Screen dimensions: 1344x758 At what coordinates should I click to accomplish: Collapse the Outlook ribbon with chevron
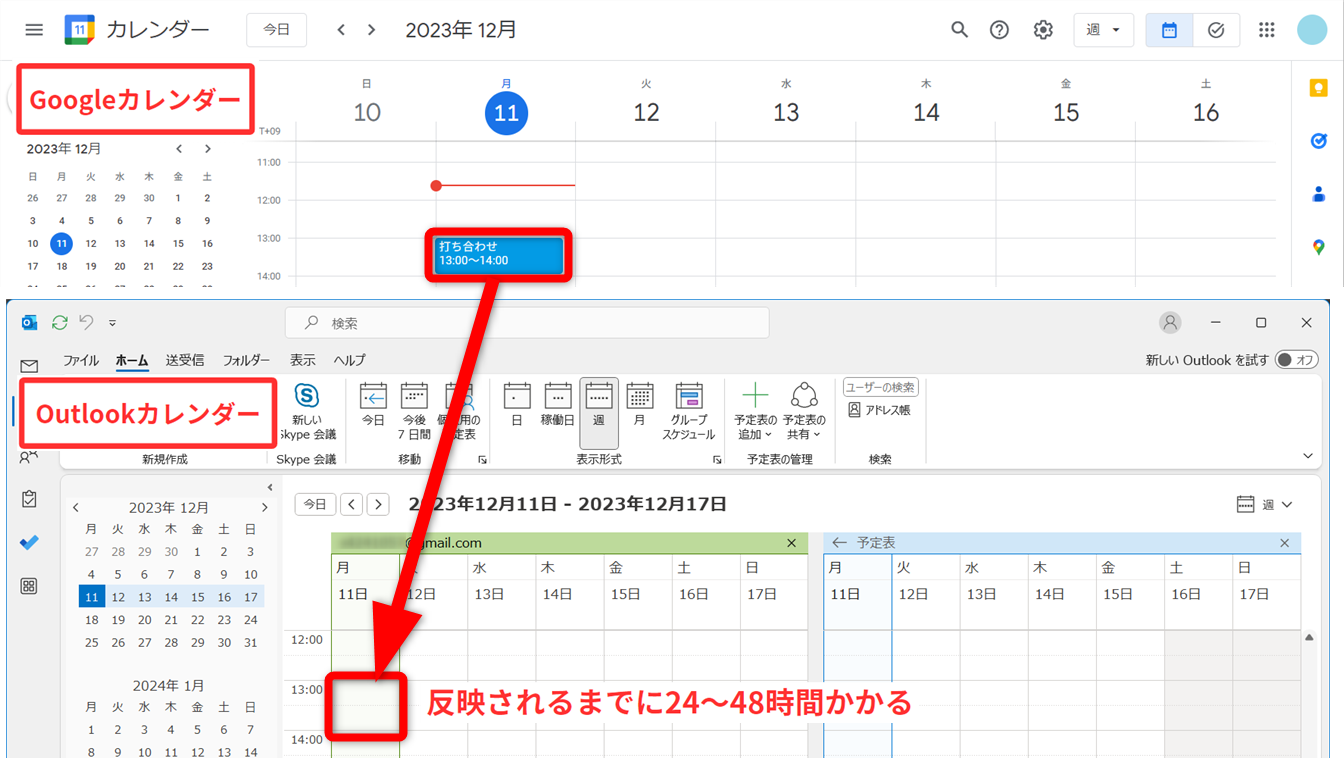coord(1307,456)
